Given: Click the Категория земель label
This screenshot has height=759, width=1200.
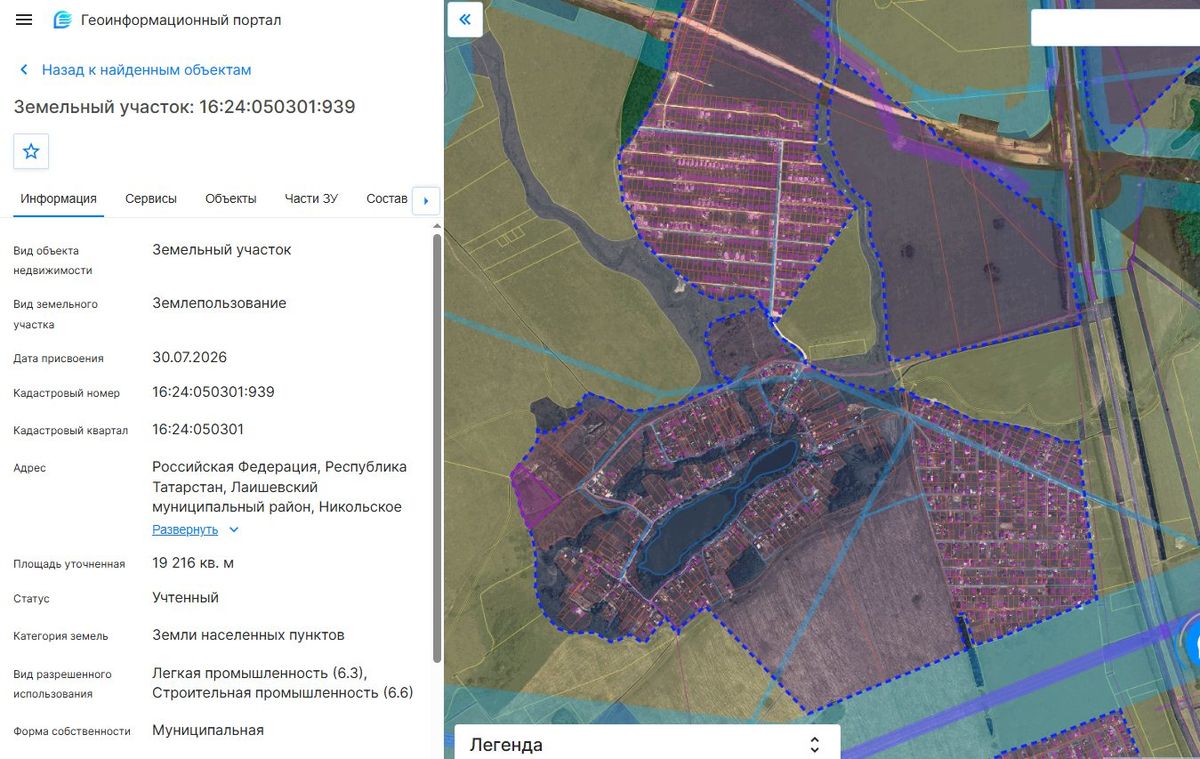Looking at the screenshot, I should point(60,636).
